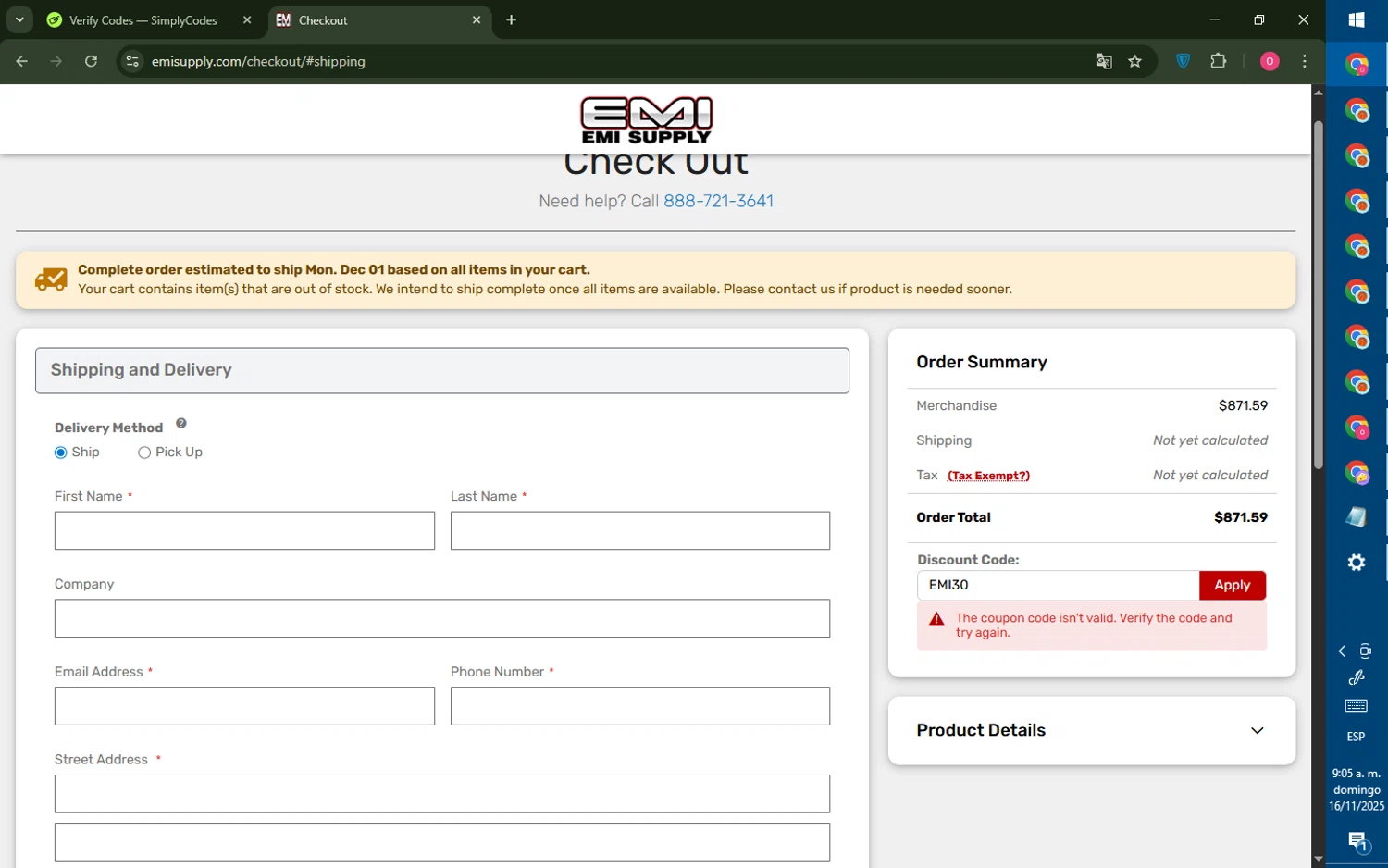This screenshot has width=1388, height=868.
Task: Click the coupon code isn't valid message
Action: (1092, 626)
